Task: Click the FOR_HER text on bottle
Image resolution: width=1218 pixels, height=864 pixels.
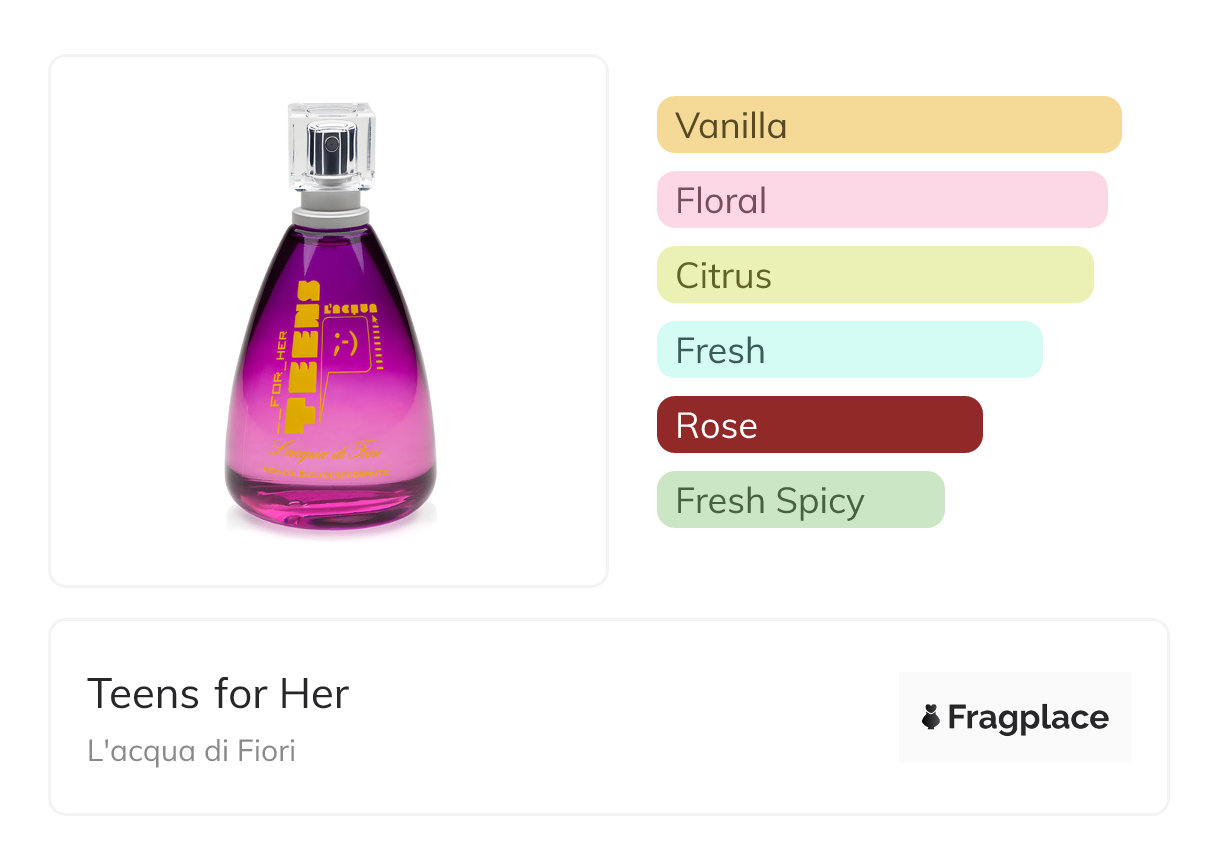Action: pos(278,380)
